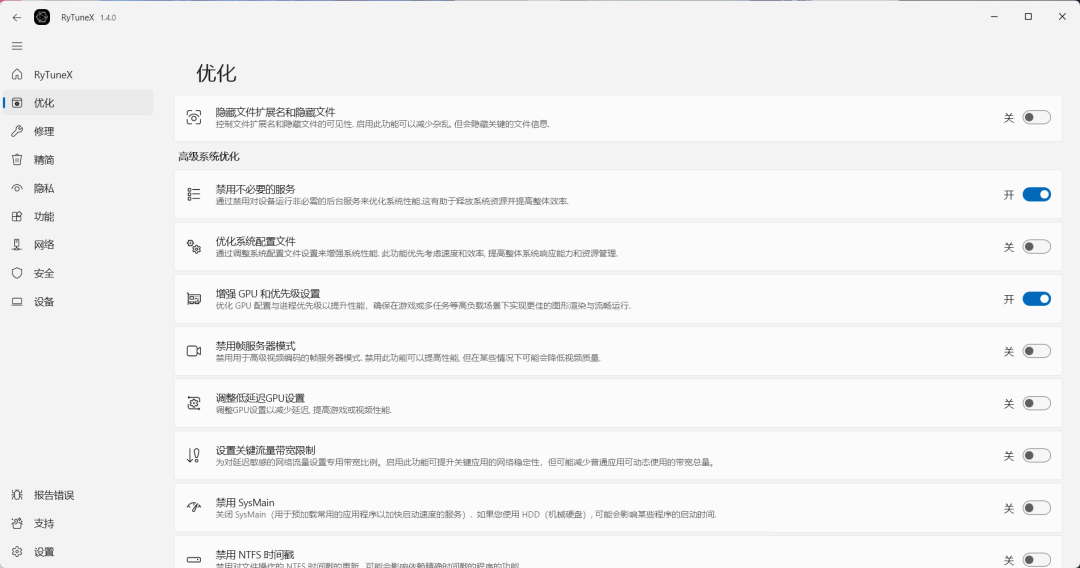This screenshot has width=1080, height=568.
Task: Open the 设备 page label
Action: [x=44, y=302]
